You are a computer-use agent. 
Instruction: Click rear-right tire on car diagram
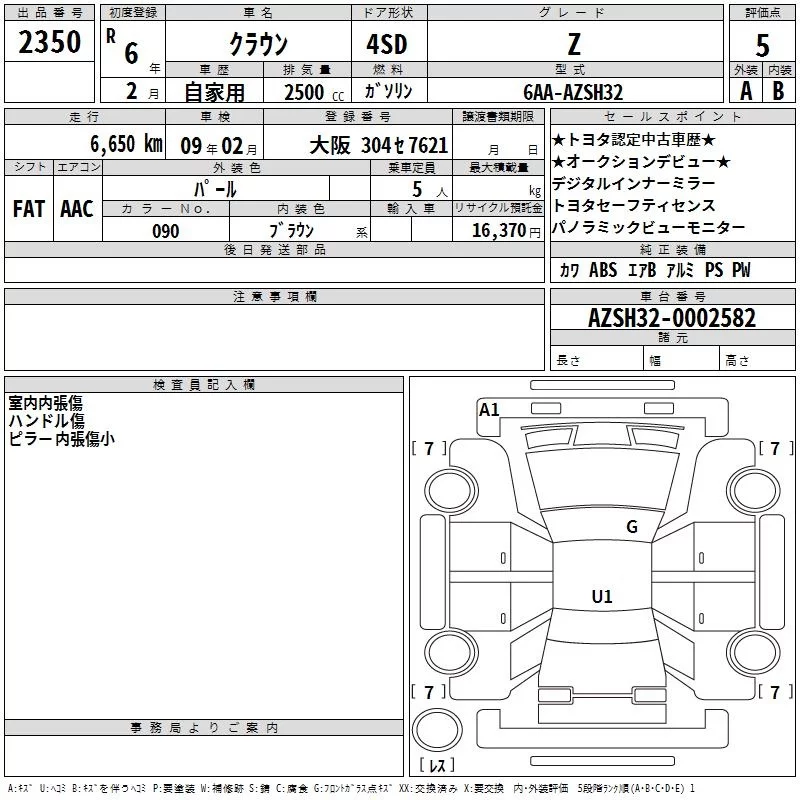click(753, 653)
